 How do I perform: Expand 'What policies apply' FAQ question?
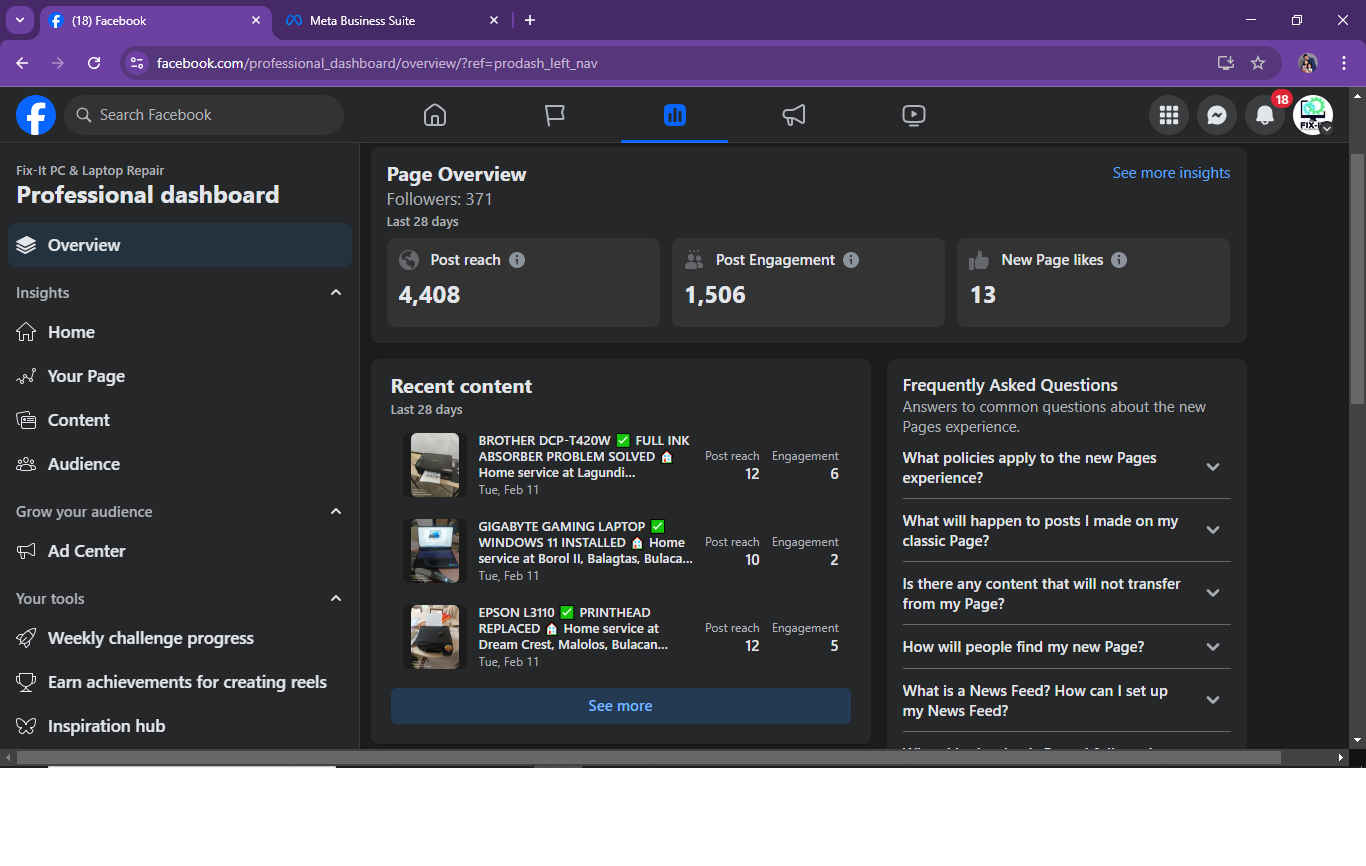pyautogui.click(x=1212, y=467)
